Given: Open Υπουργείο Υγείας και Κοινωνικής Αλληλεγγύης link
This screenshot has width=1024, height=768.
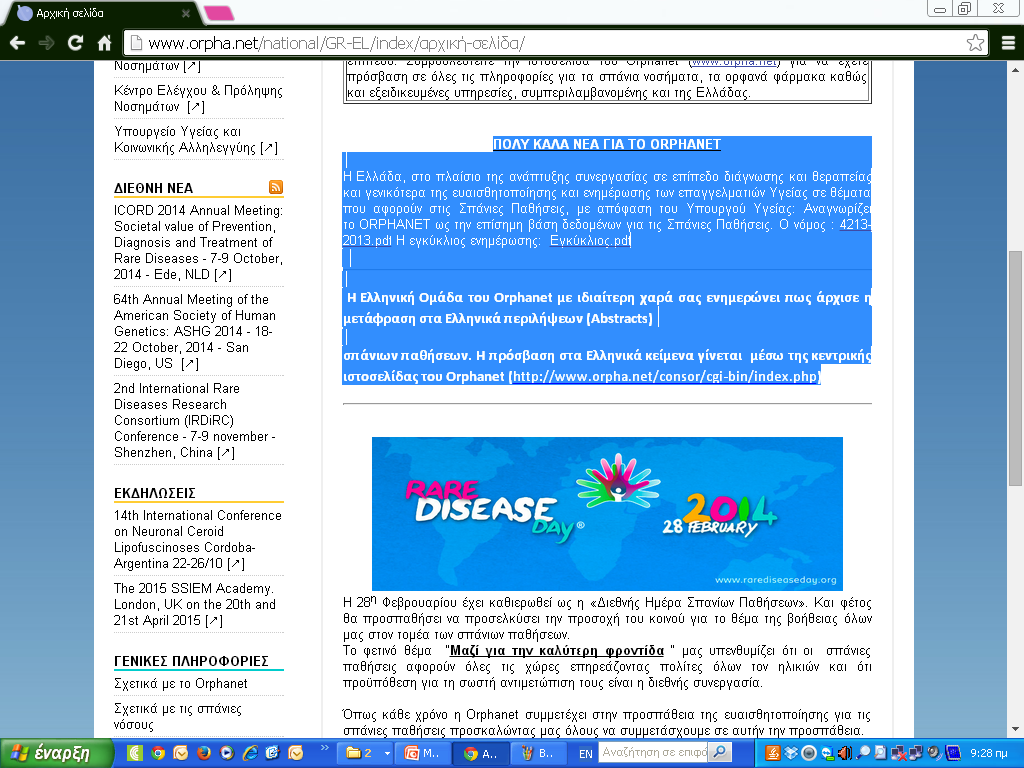Looking at the screenshot, I should [196, 139].
